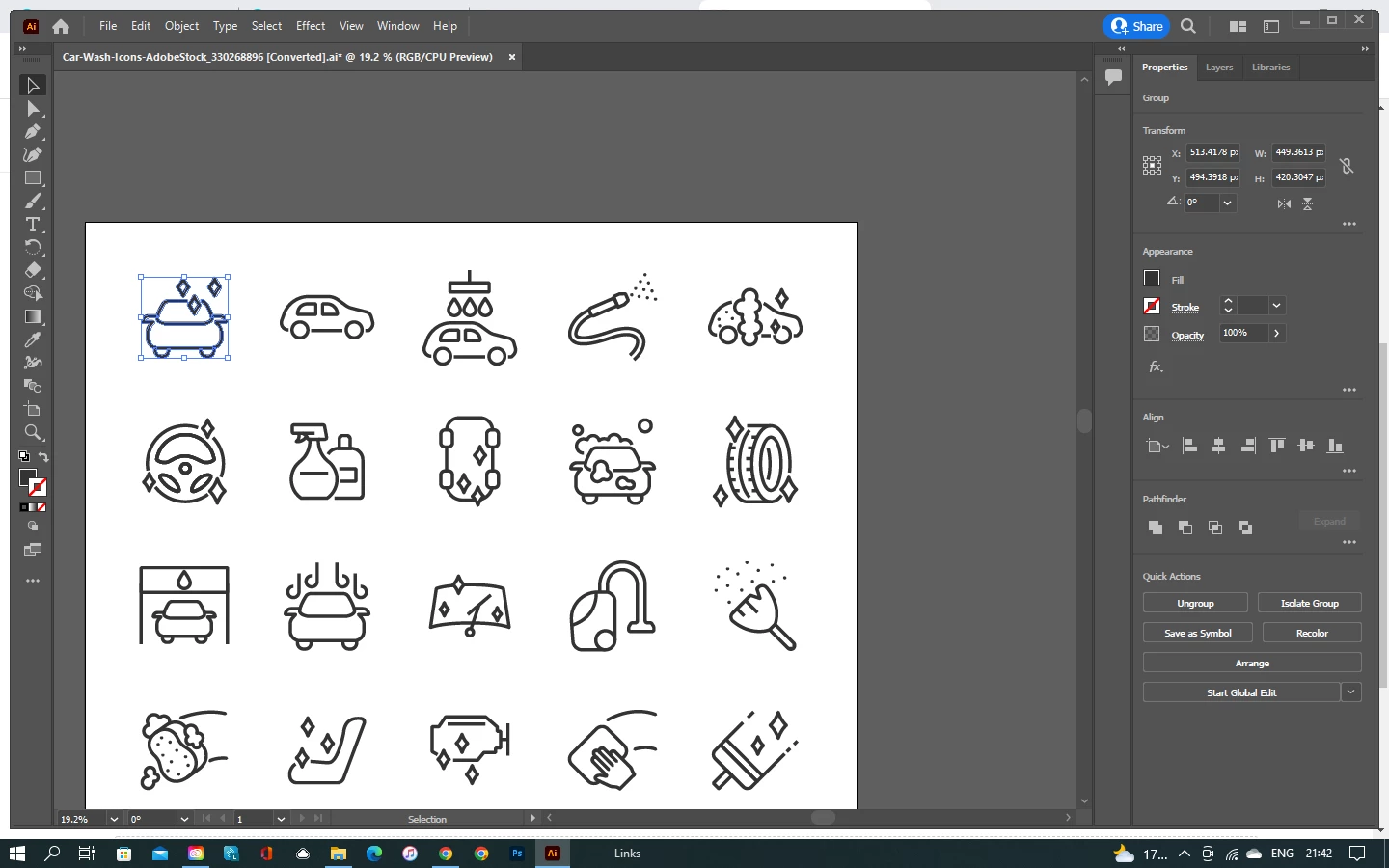Activate the Paintbrush tool
Image resolution: width=1389 pixels, height=868 pixels.
[33, 202]
